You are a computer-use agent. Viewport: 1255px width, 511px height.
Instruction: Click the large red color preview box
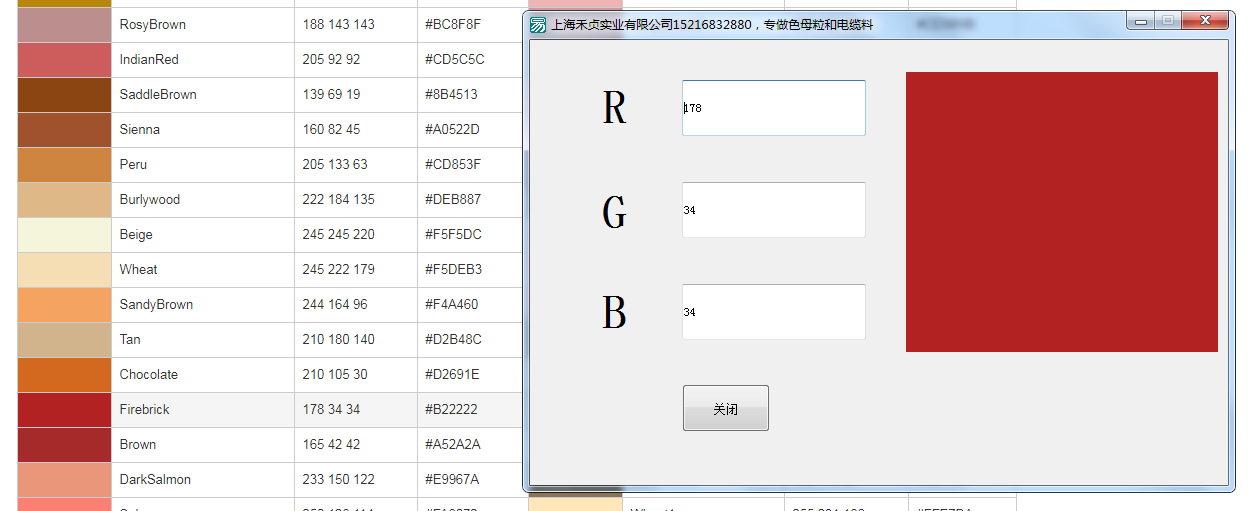[1061, 212]
